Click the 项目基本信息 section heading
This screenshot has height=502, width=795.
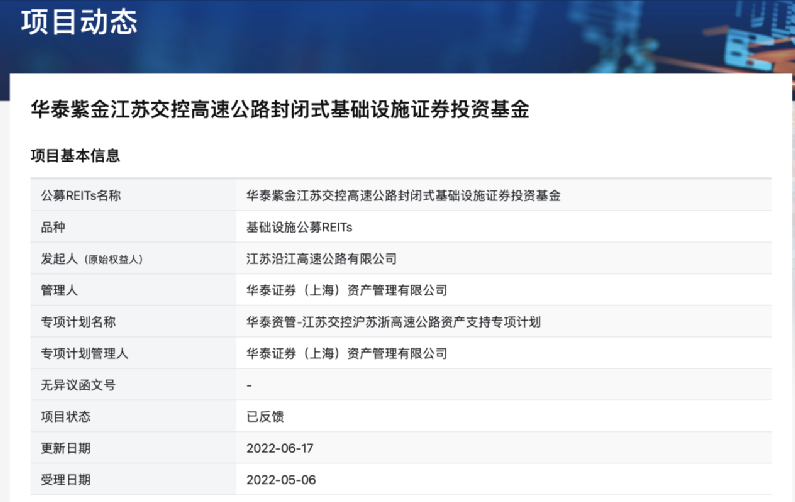(75, 155)
